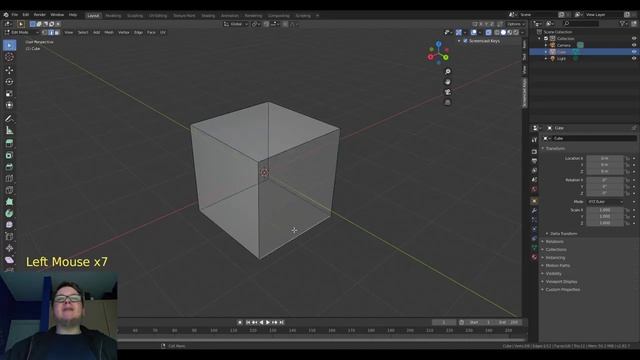Click the Scale X value field
640x360 pixels.
click(605, 210)
